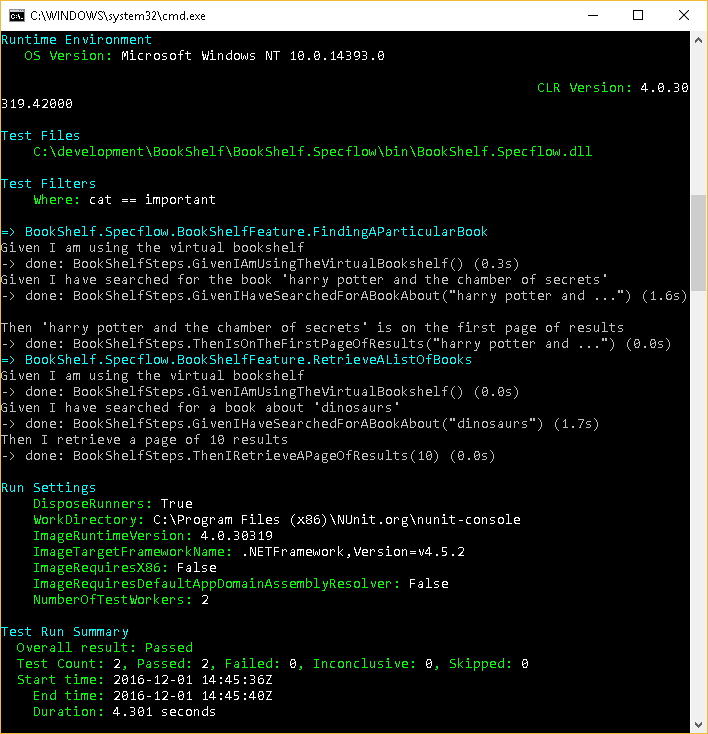Click 'Duration: 4.301 seconds' line
The image size is (708, 734).
[125, 712]
